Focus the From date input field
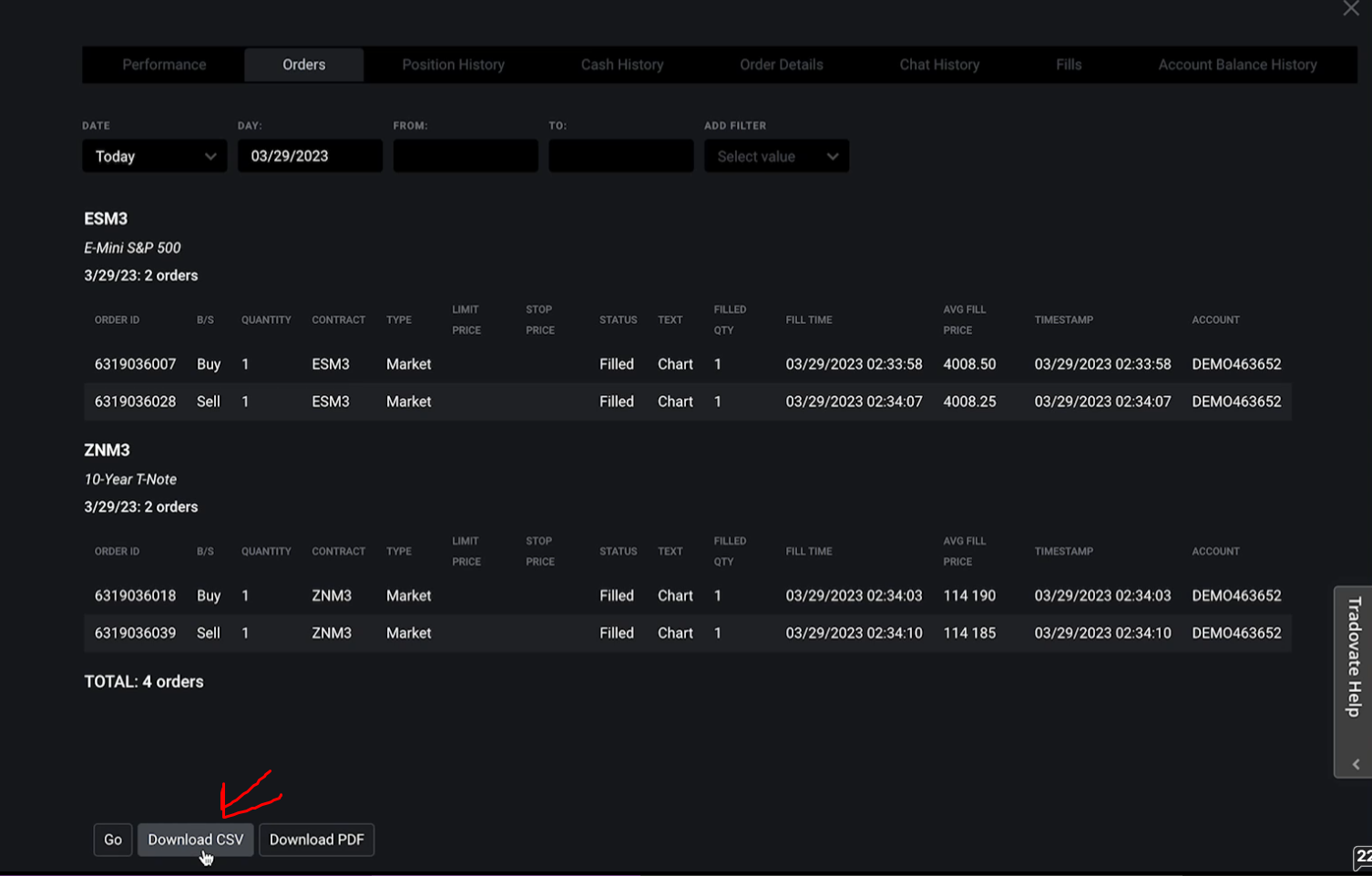Viewport: 1372px width, 876px height. 466,157
